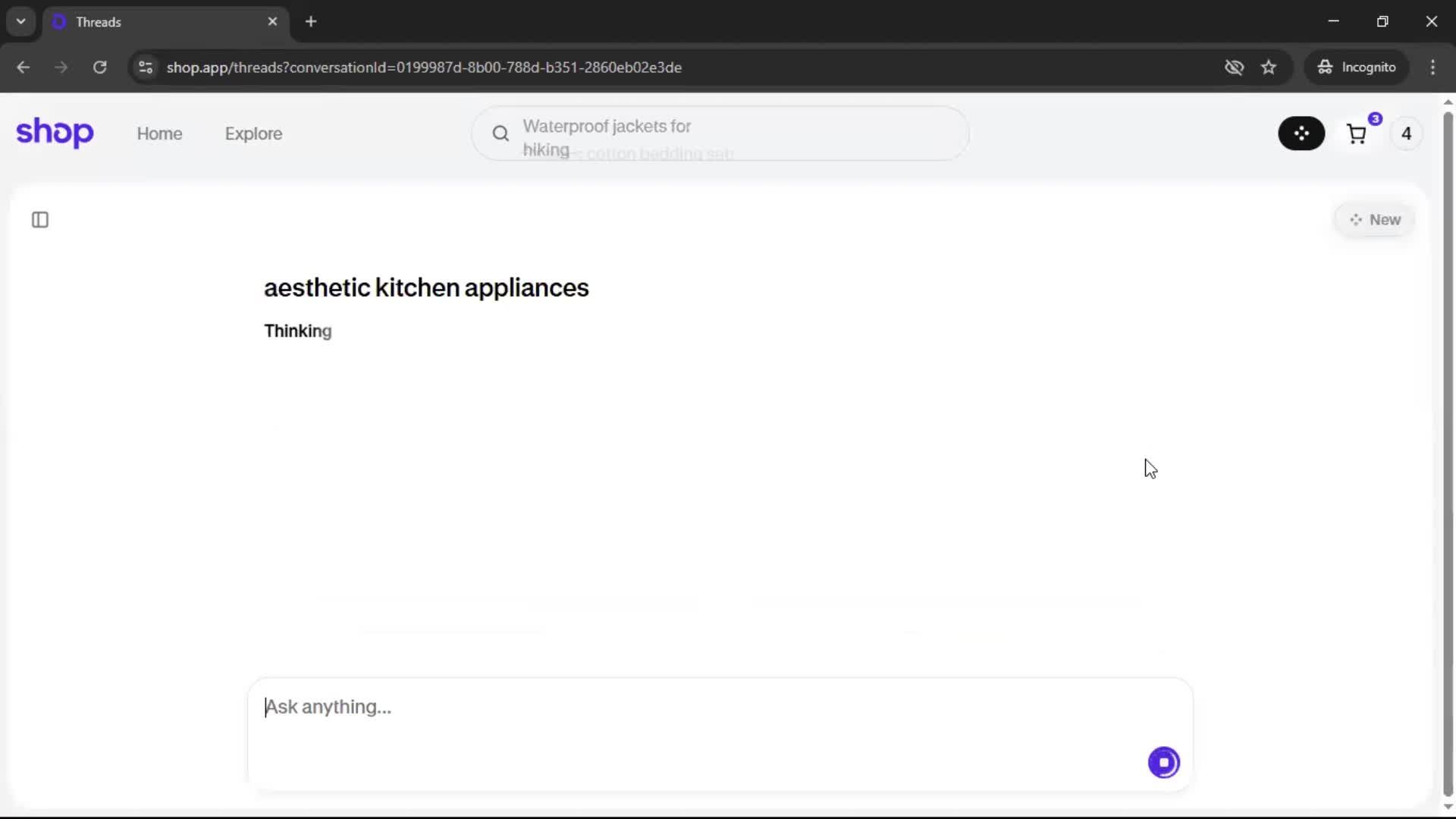
Task: Open a new browser tab
Action: point(311,21)
